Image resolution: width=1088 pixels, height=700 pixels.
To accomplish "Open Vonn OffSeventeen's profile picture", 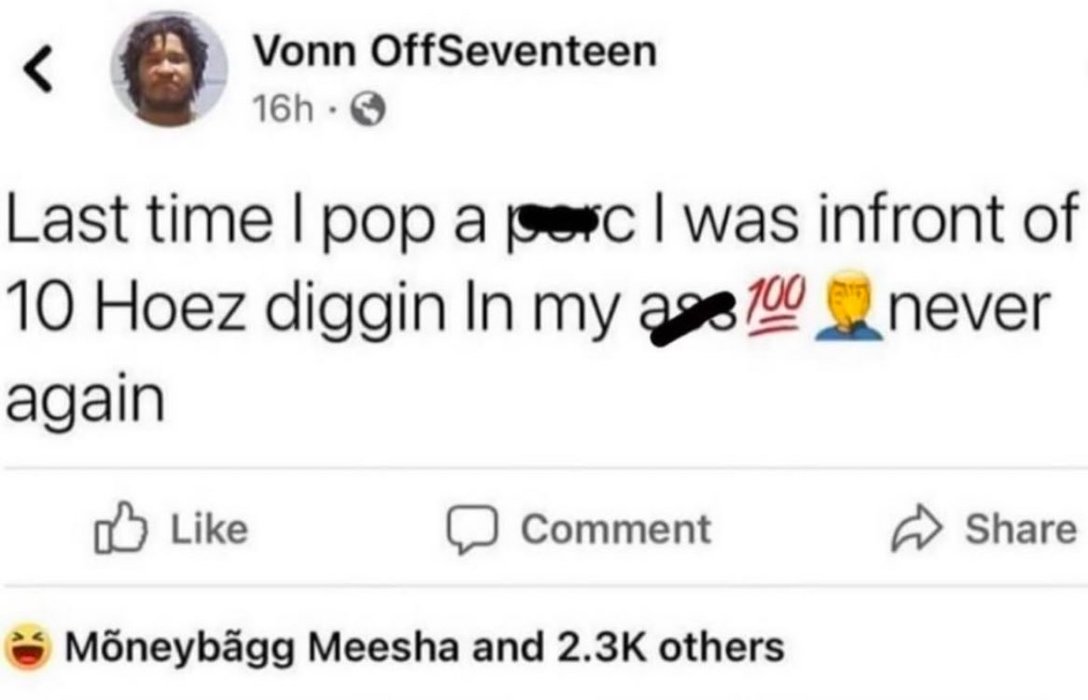I will tap(169, 69).
